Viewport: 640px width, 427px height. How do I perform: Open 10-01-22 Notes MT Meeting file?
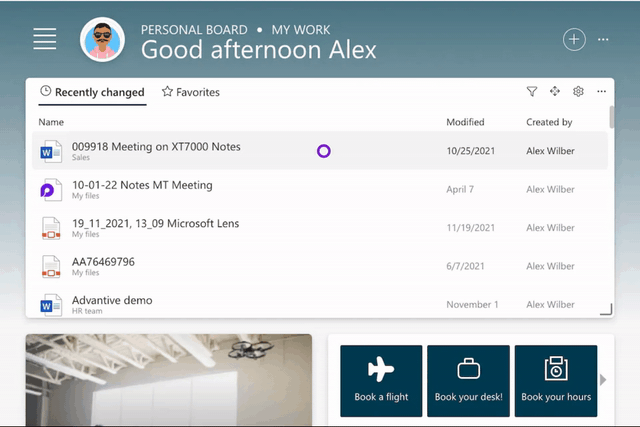[x=142, y=185]
